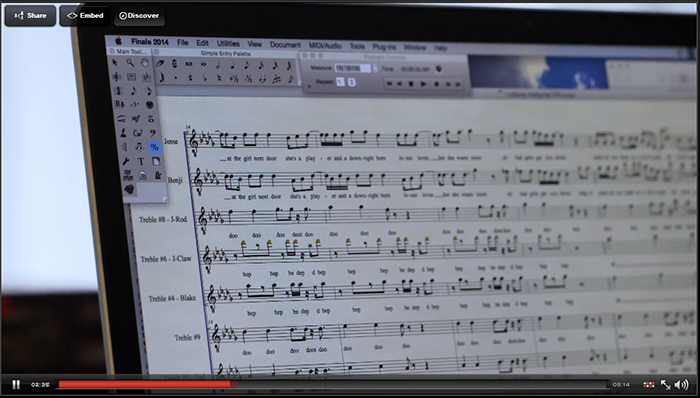Click the Discover button
This screenshot has height=398, width=700.
pos(139,16)
